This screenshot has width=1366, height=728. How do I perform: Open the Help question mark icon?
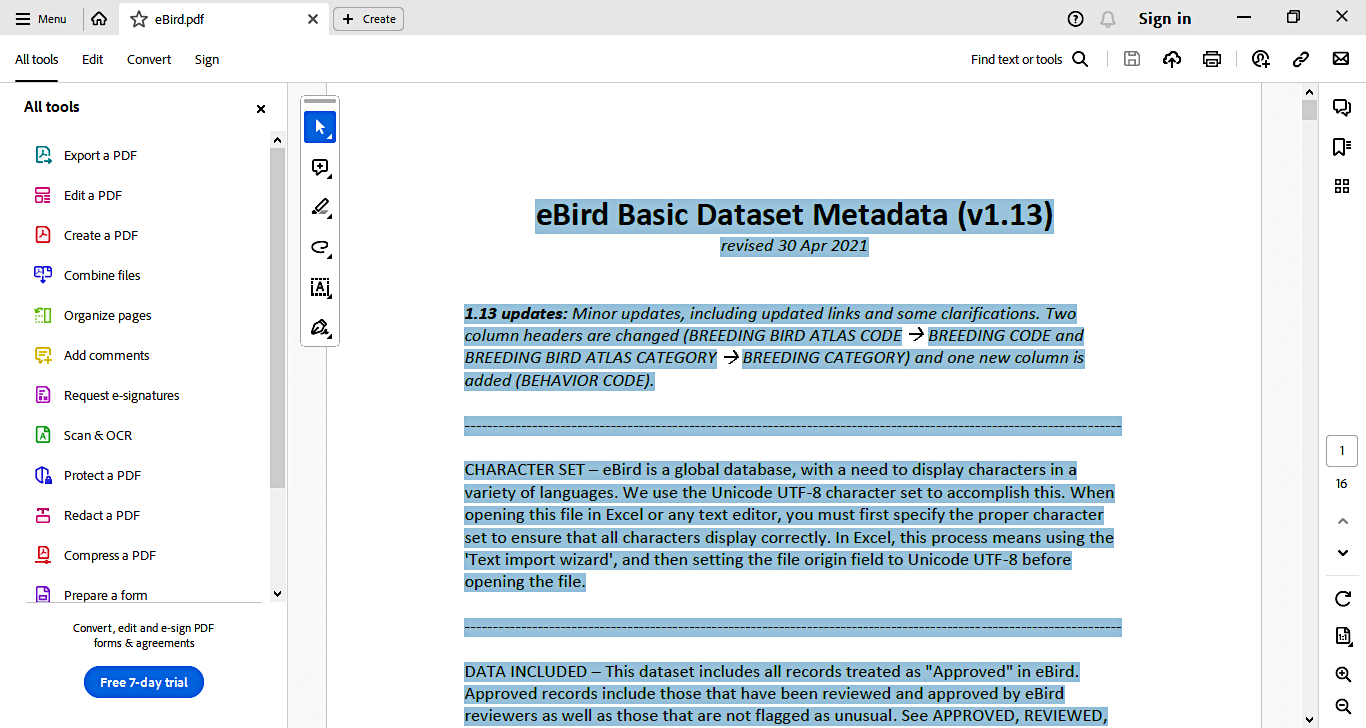(1076, 19)
